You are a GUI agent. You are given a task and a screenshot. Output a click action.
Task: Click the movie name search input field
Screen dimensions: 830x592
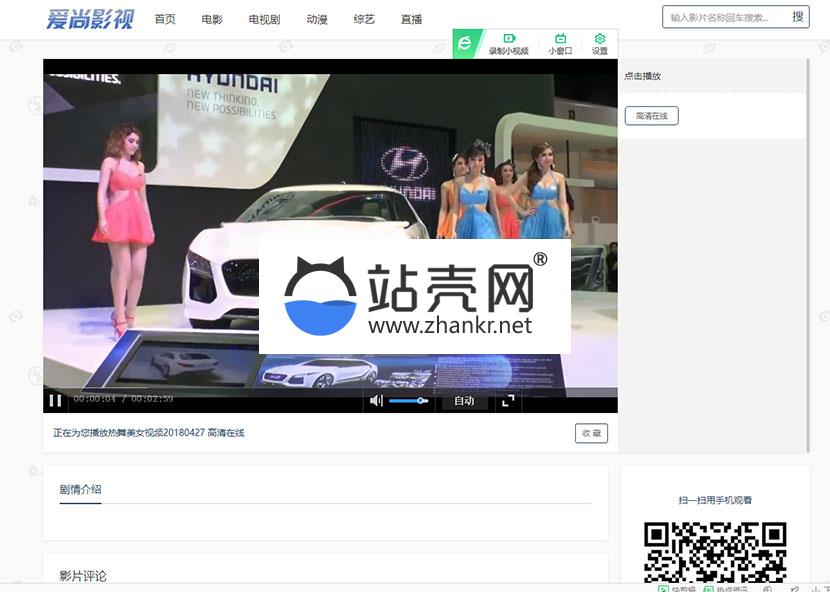click(725, 17)
